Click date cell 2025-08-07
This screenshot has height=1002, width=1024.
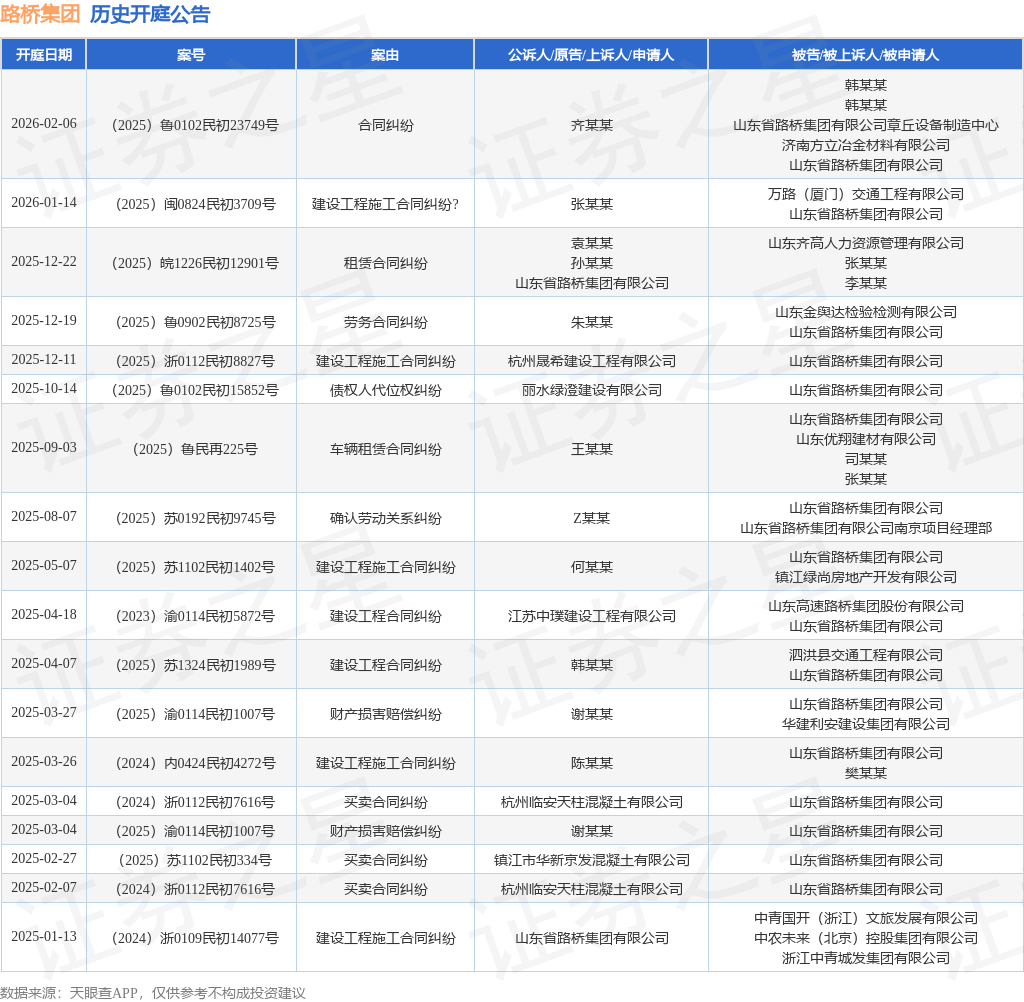pyautogui.click(x=44, y=516)
